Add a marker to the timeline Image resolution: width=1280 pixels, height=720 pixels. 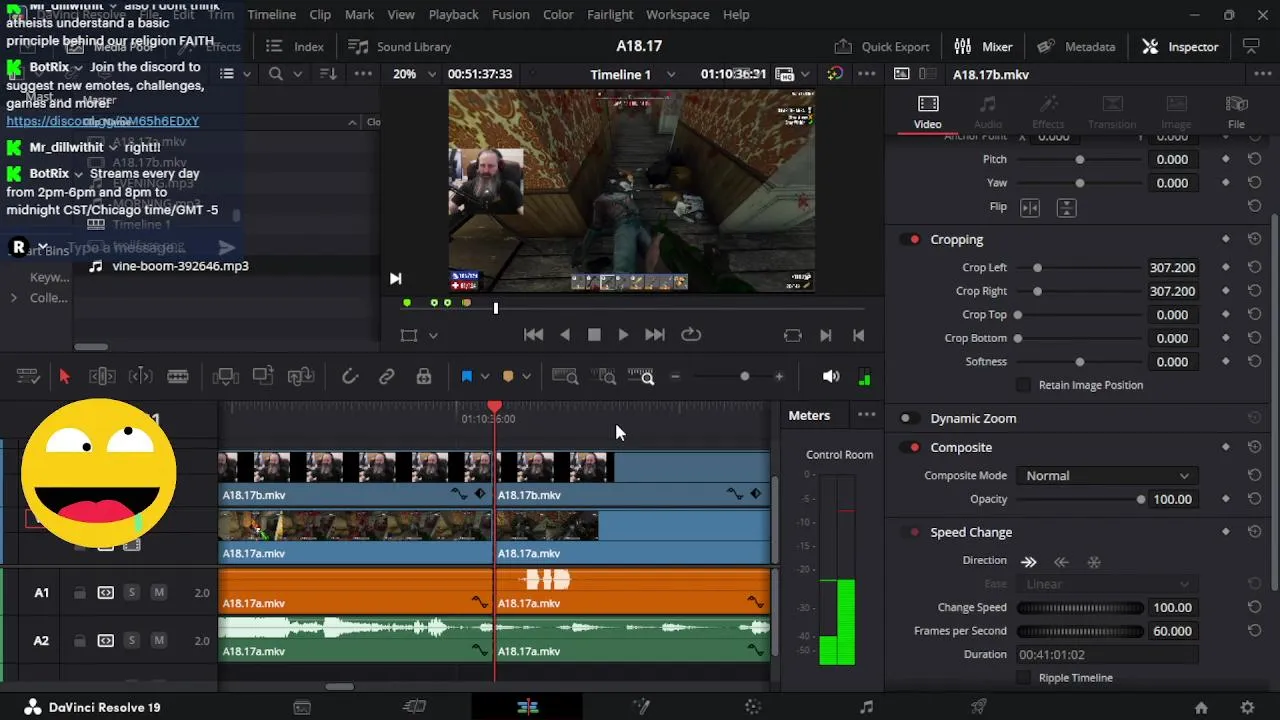click(x=508, y=376)
